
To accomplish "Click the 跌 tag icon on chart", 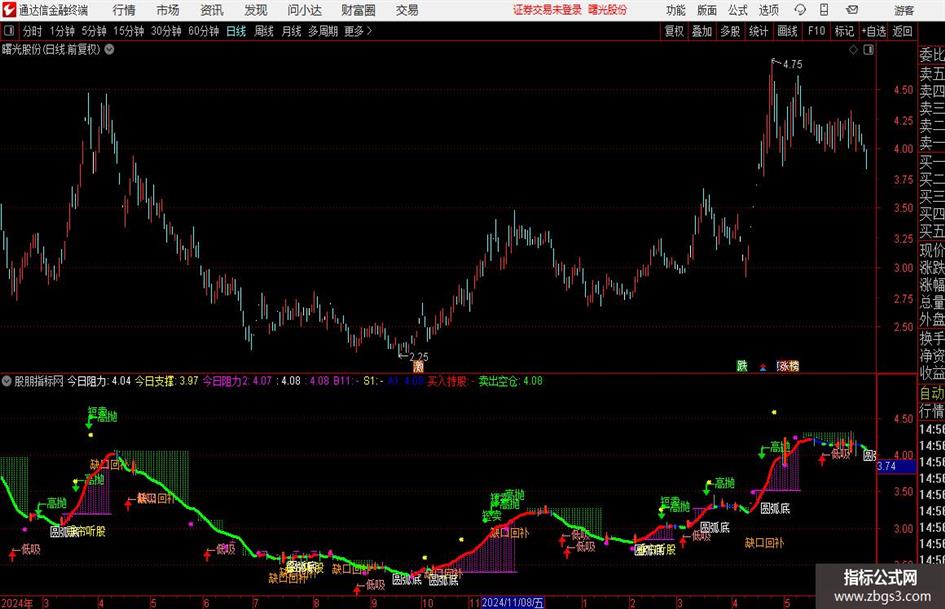I will click(742, 366).
